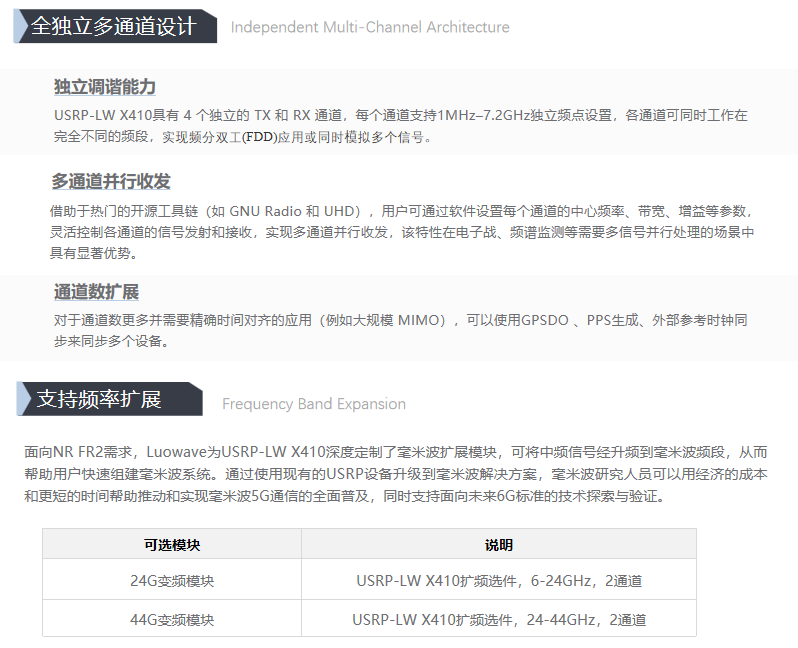Screen dimensions: 798x648
Task: Click the 支持频率扩展 section banner
Action: [x=100, y=399]
